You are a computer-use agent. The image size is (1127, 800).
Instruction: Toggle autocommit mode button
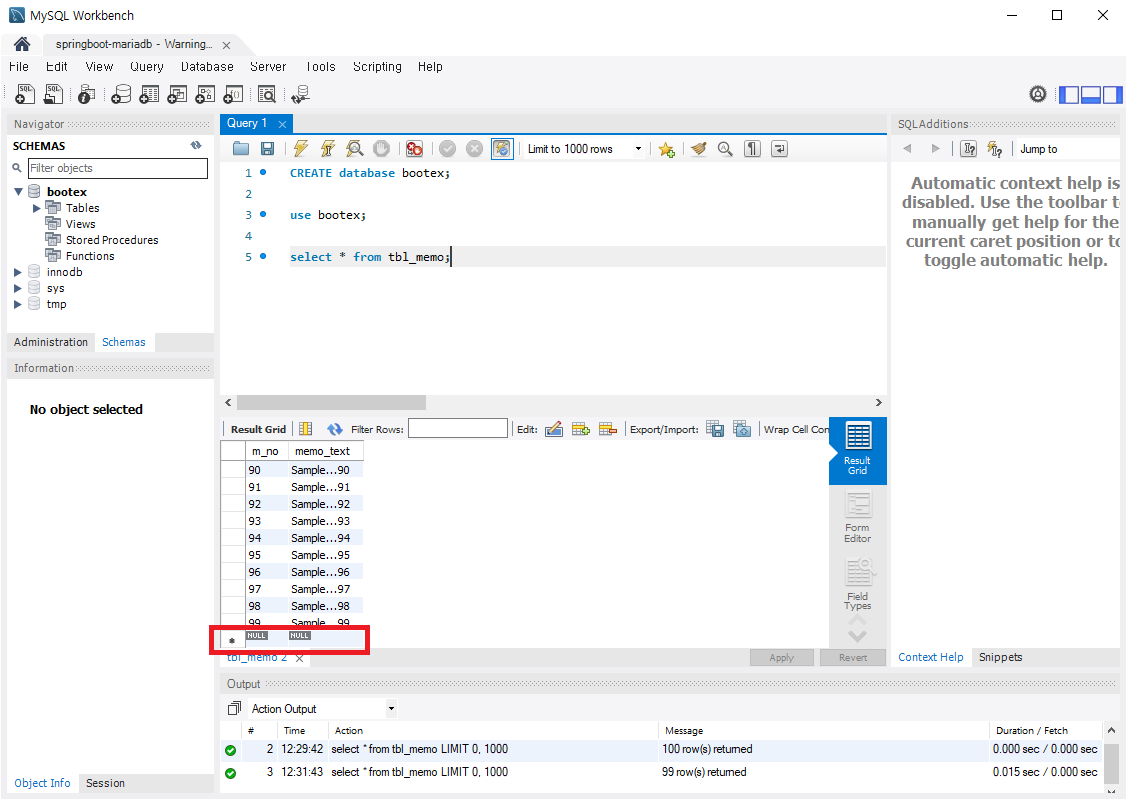(x=502, y=149)
